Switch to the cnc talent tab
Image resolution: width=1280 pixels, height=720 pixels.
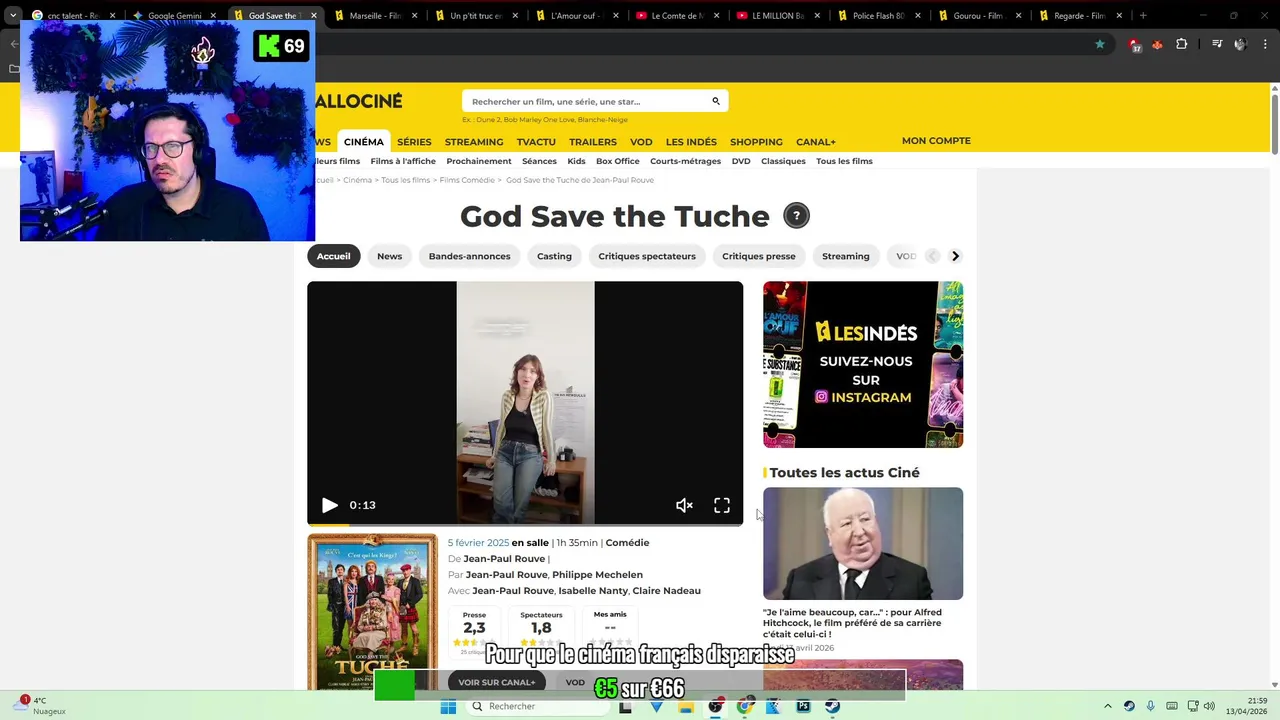[72, 16]
